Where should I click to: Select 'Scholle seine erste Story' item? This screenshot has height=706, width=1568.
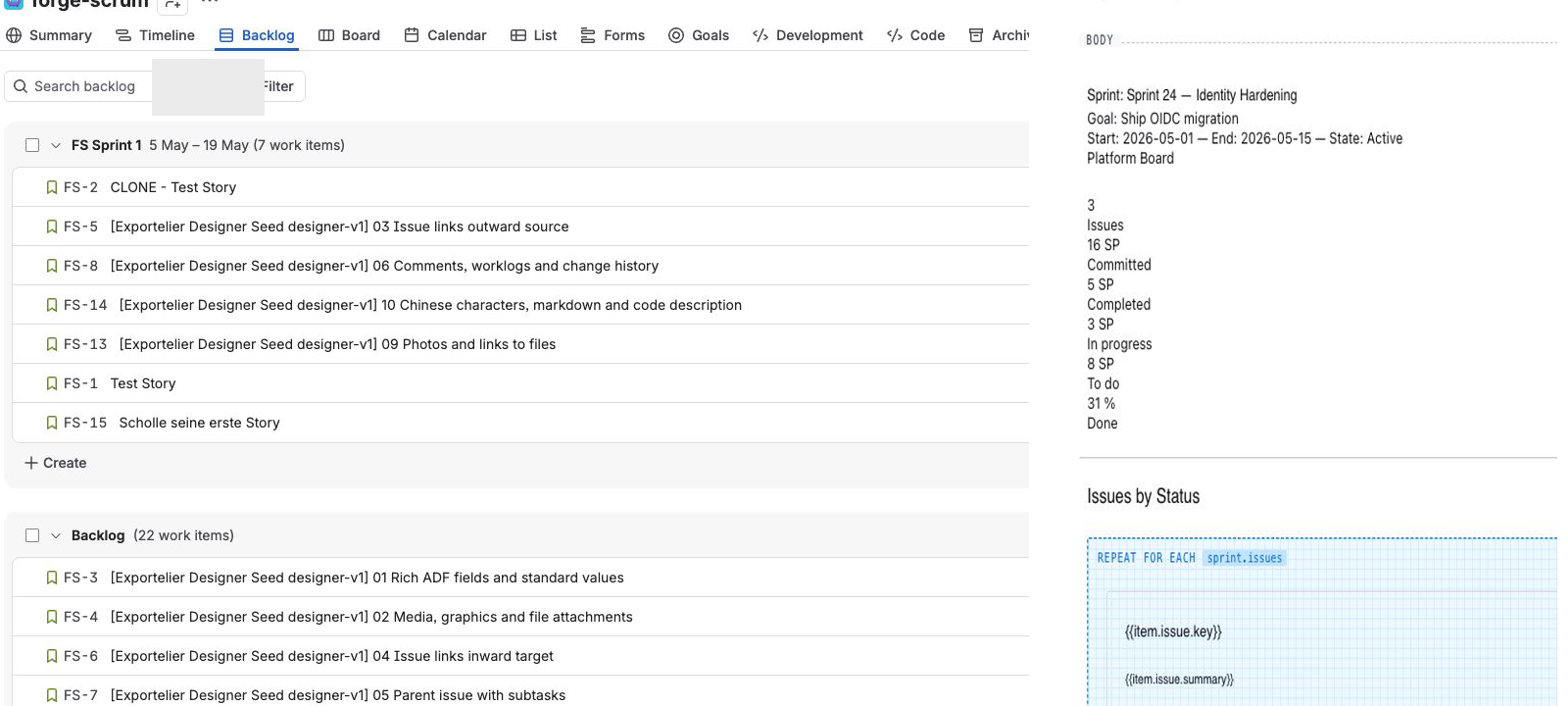[199, 423]
